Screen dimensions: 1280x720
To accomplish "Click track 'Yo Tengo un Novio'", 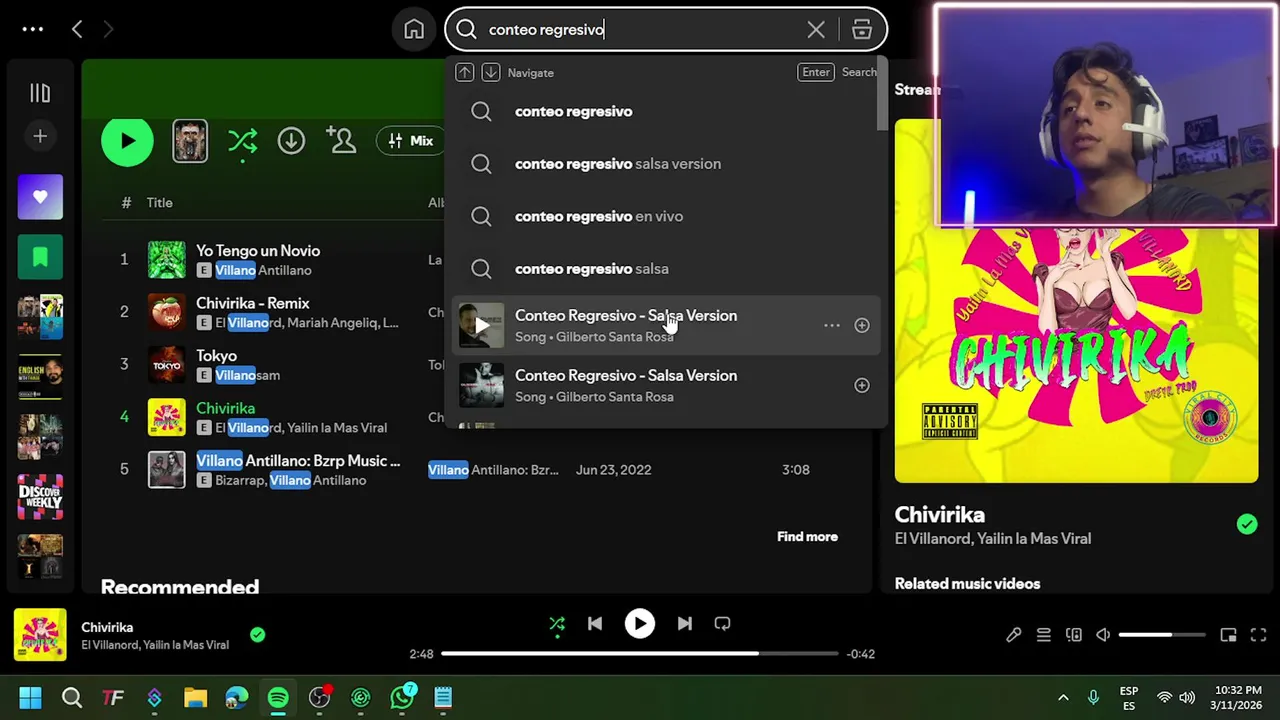I will (x=258, y=251).
